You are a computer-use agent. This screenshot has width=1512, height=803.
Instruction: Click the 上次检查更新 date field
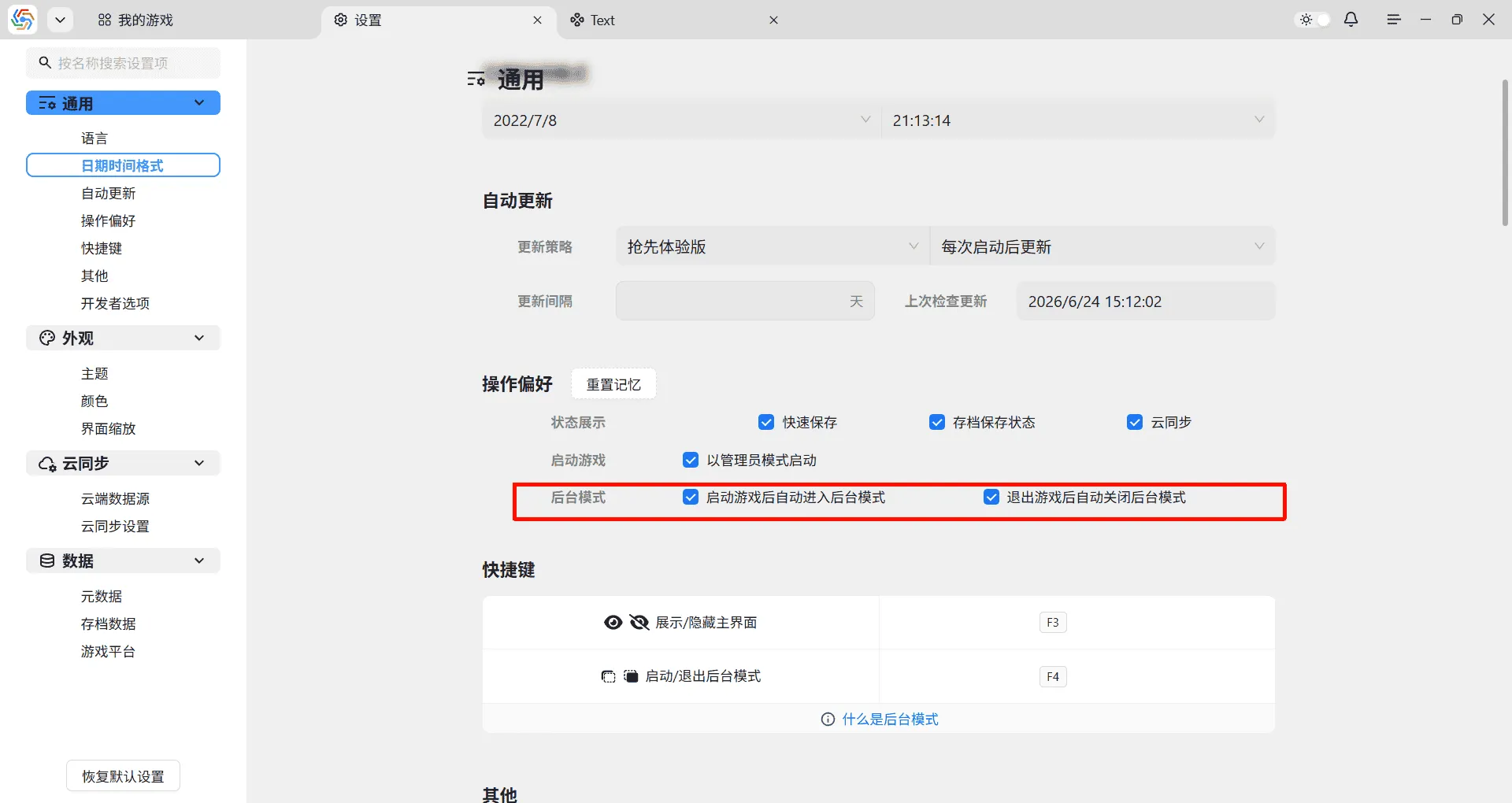(x=1146, y=302)
